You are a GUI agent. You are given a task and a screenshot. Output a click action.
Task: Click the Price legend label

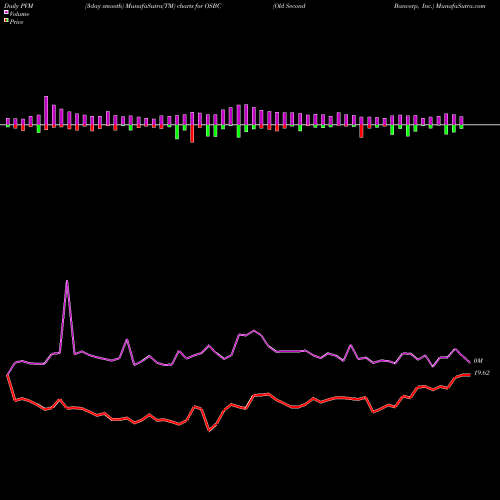pyautogui.click(x=16, y=22)
